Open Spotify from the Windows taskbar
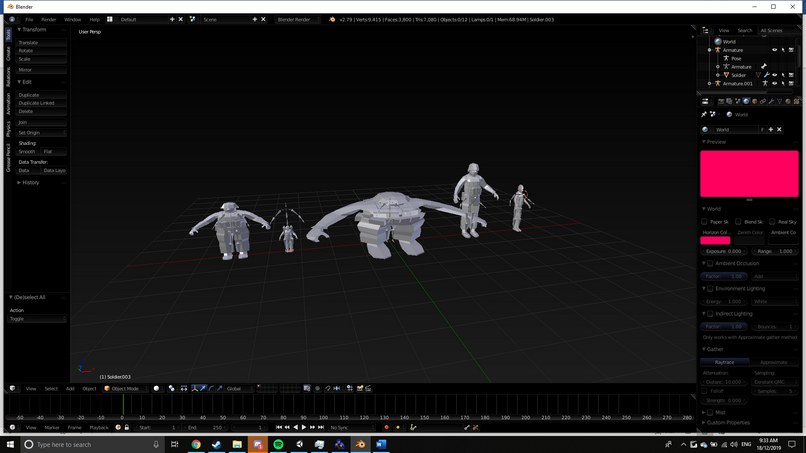 point(278,444)
